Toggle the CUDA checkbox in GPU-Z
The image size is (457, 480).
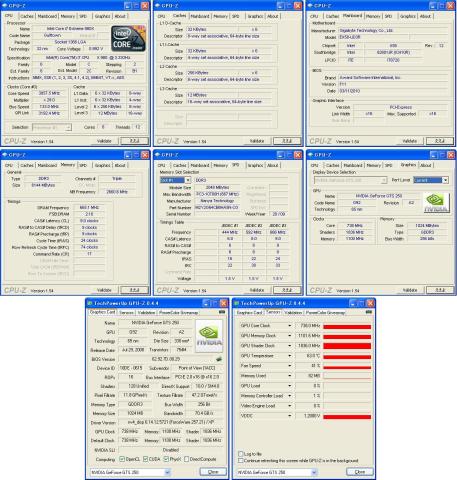tap(145, 459)
